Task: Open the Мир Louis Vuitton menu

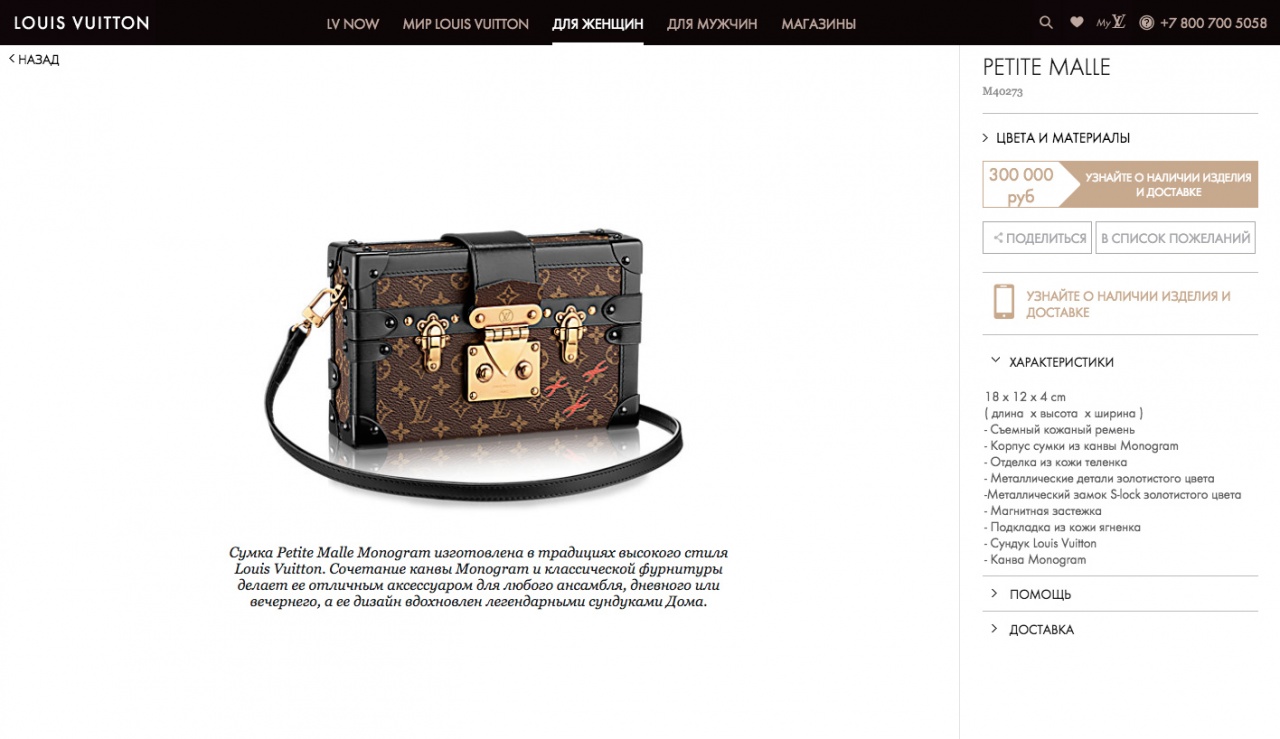Action: tap(466, 24)
